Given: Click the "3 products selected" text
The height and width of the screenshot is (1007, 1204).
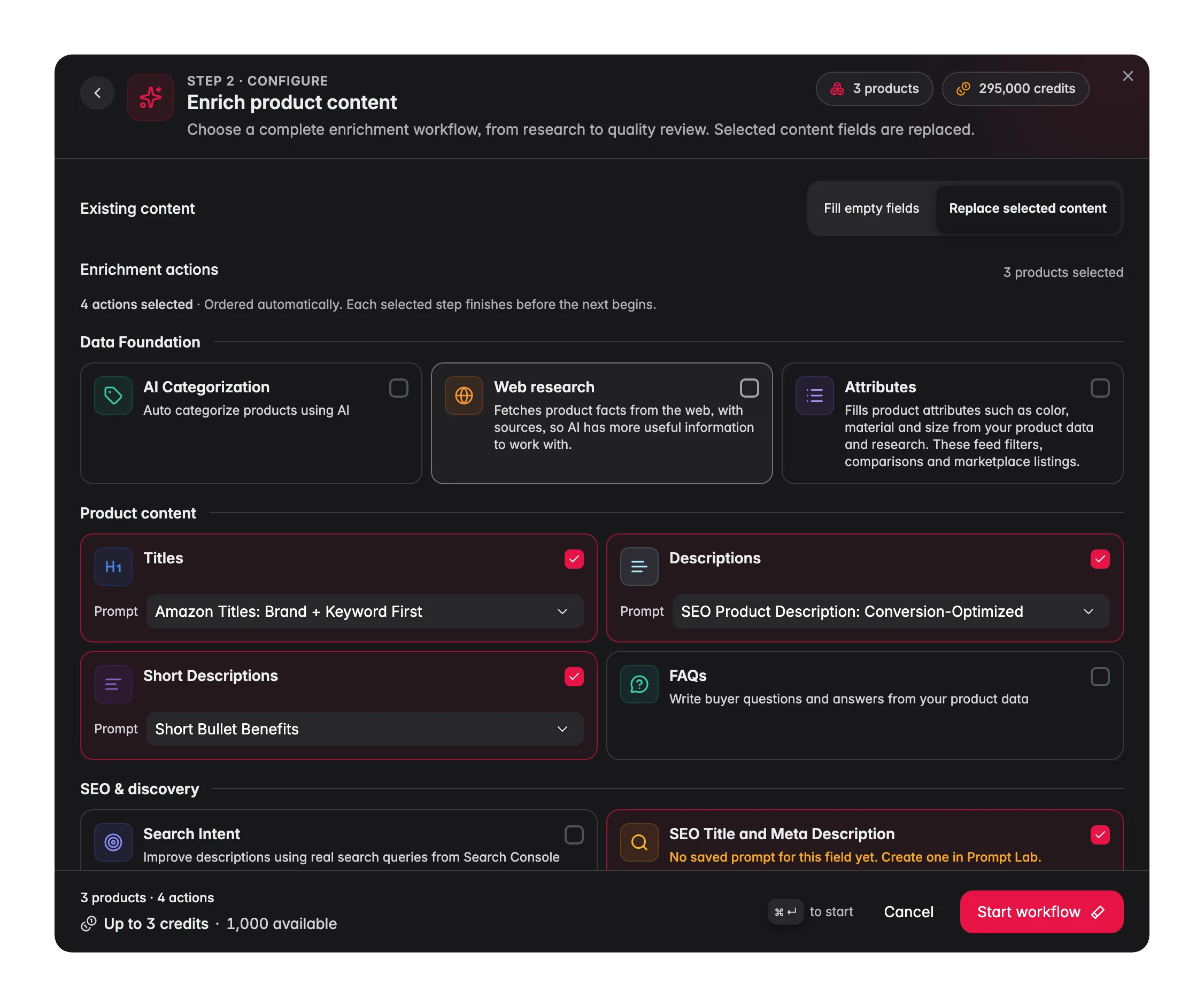Looking at the screenshot, I should click(1063, 272).
